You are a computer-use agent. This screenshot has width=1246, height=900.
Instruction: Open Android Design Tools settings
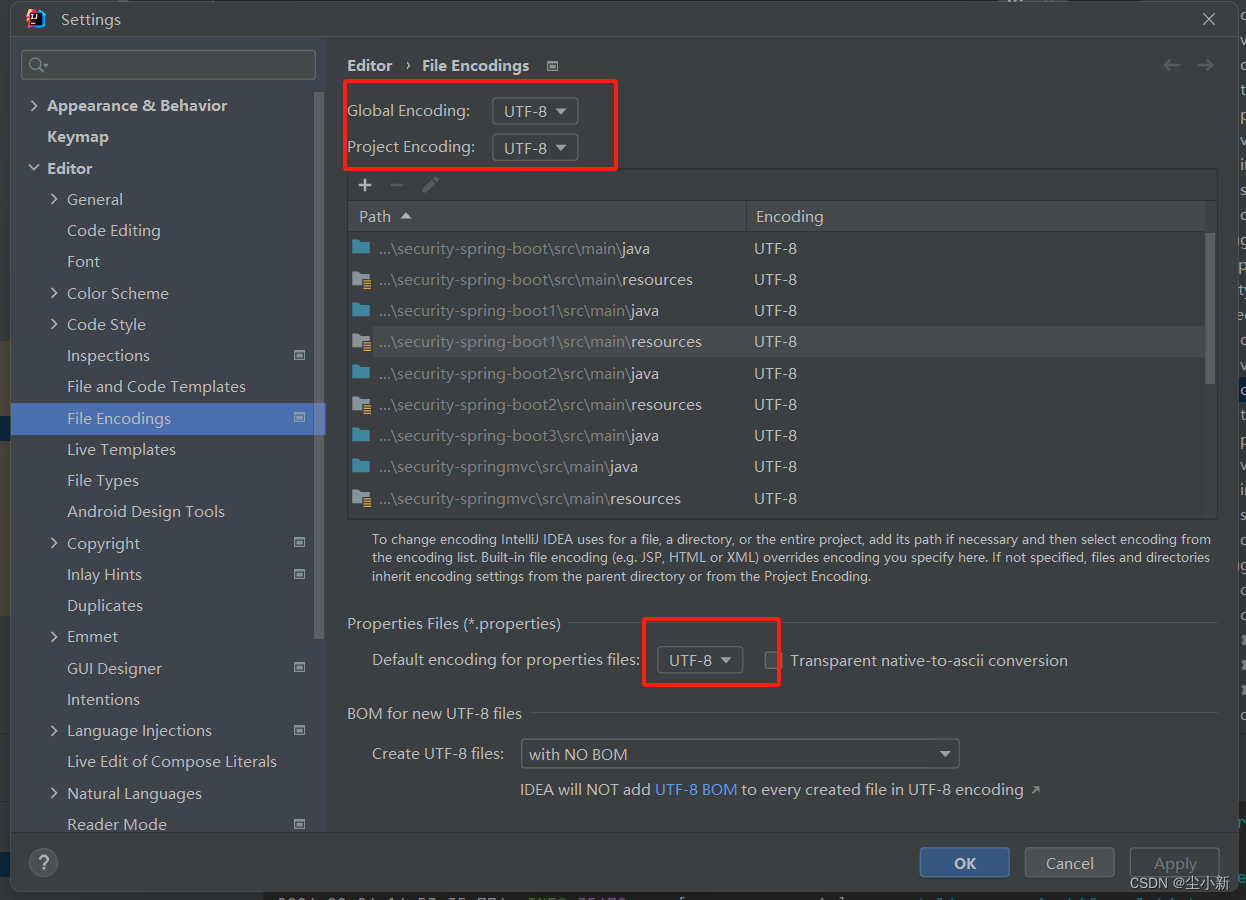pyautogui.click(x=146, y=511)
